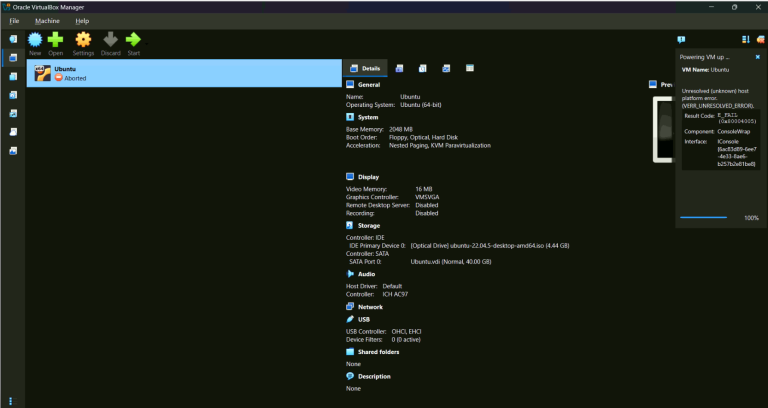This screenshot has width=768, height=408.
Task: Click the USB section header icon
Action: pyautogui.click(x=350, y=319)
